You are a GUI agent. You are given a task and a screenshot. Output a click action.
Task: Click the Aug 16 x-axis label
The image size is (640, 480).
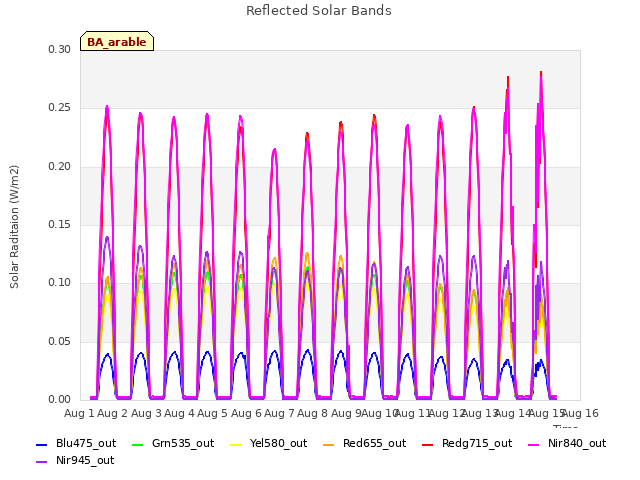click(x=581, y=413)
